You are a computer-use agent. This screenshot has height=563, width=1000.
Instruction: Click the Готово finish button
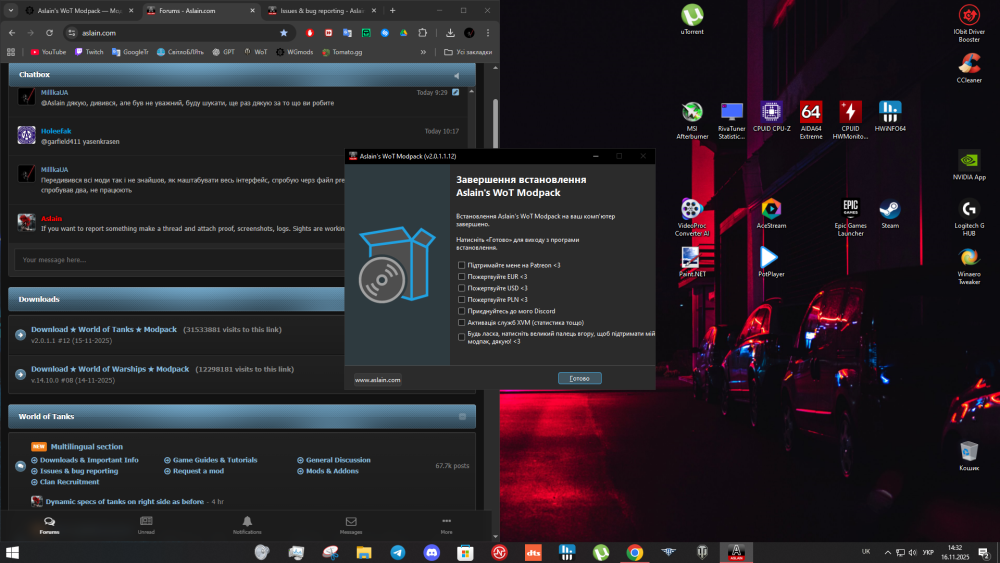click(580, 378)
